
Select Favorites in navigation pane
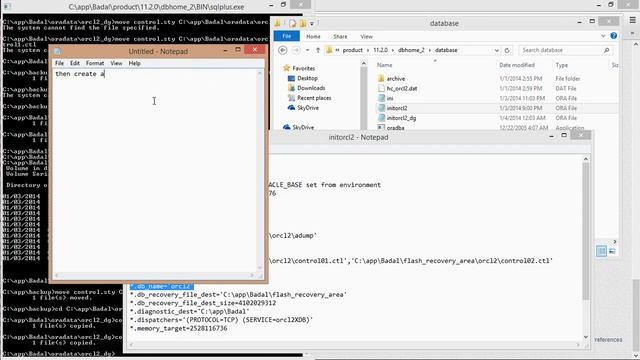tap(304, 69)
